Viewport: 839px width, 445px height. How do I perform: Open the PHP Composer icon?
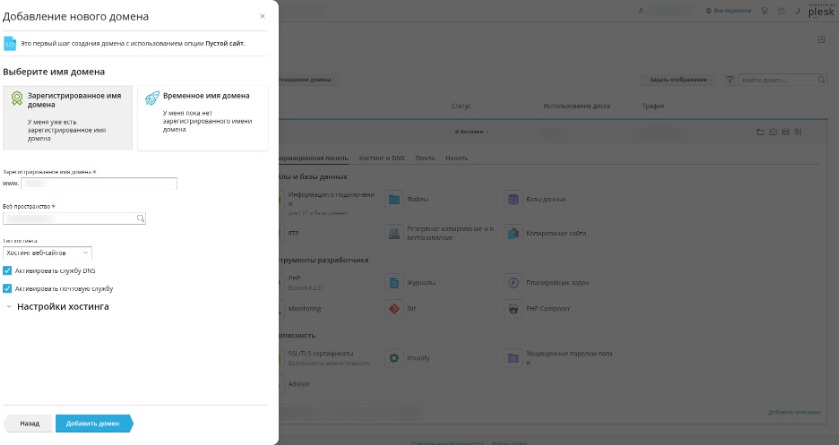[513, 309]
